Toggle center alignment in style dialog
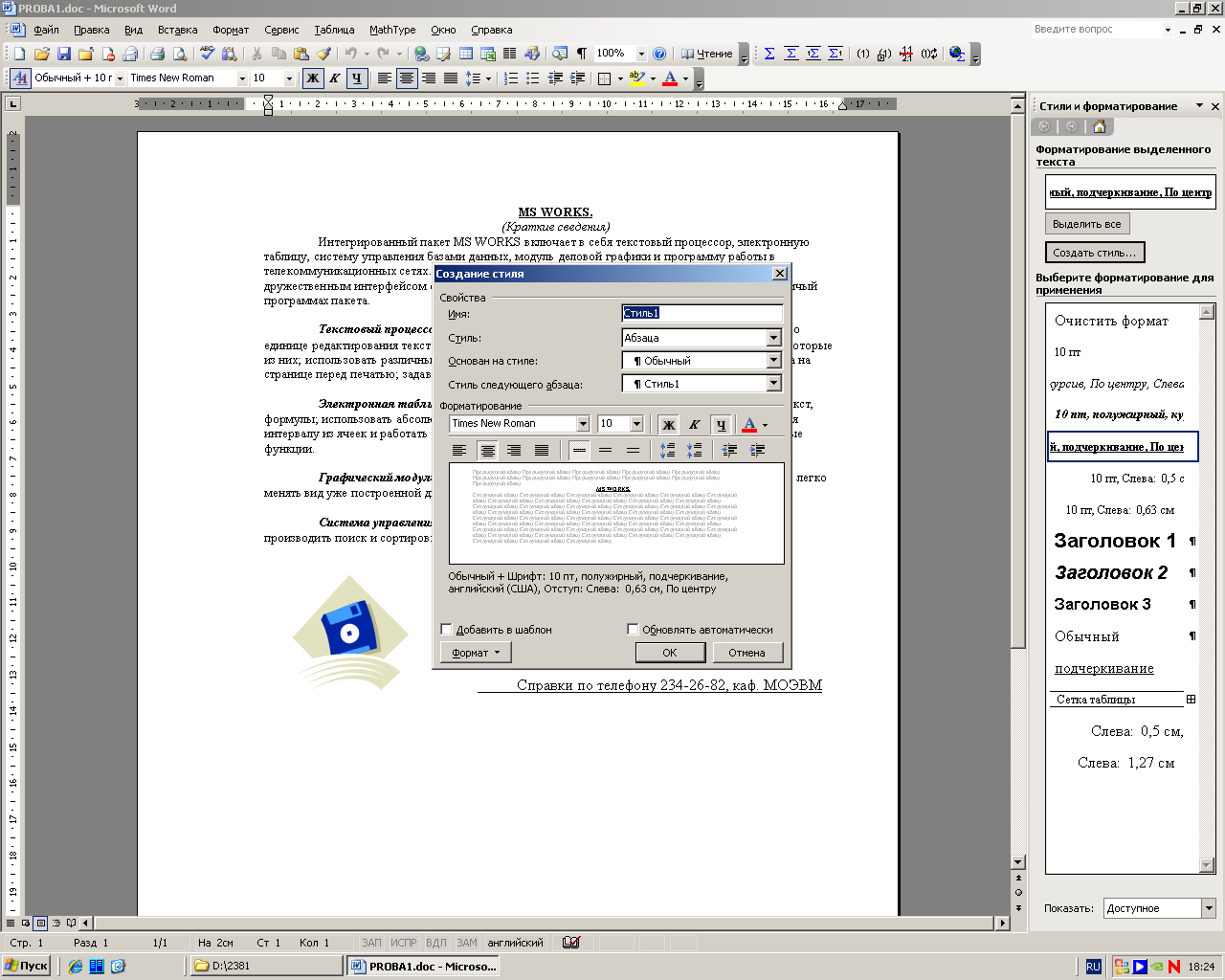 click(x=487, y=450)
